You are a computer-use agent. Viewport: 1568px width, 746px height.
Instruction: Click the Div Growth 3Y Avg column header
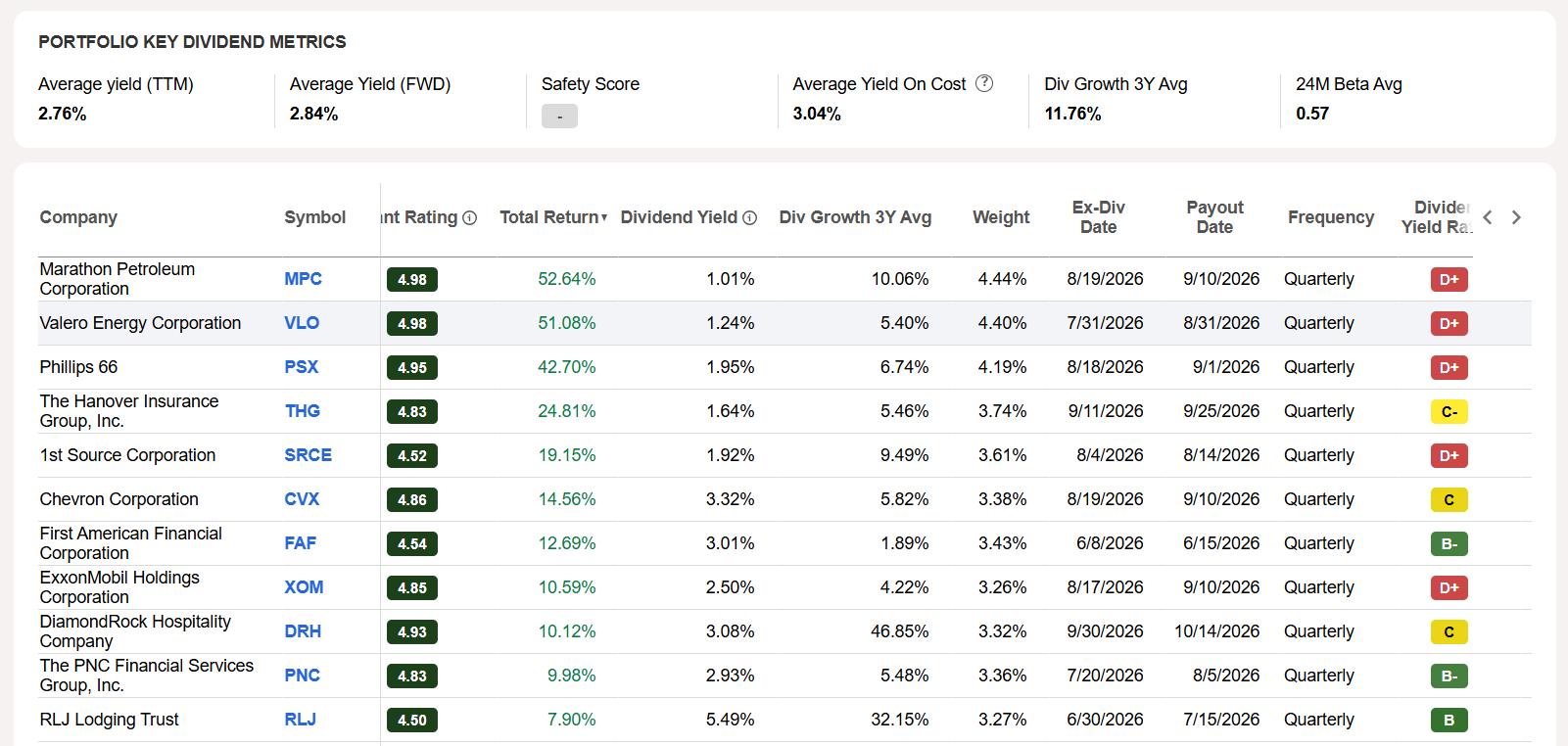pos(855,217)
